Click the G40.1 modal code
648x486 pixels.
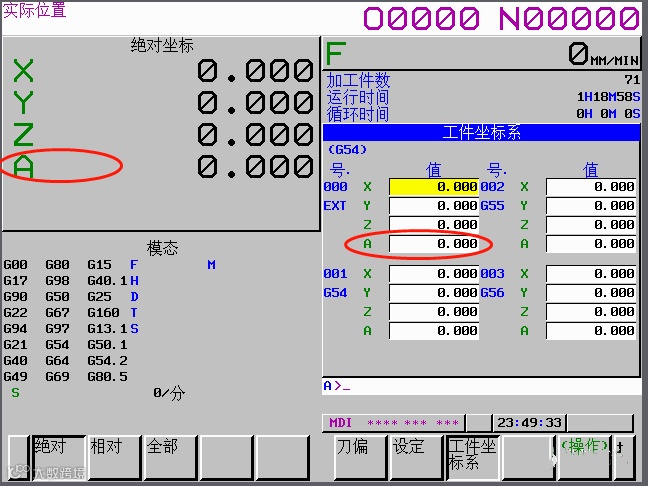(x=107, y=281)
